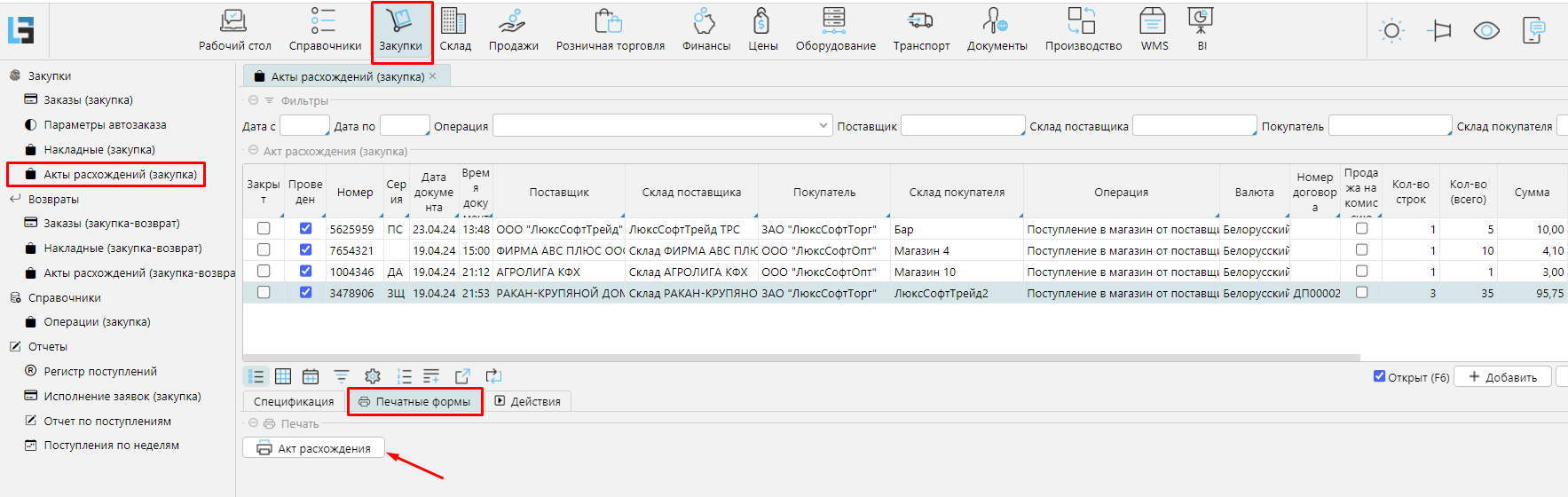The image size is (1568, 497).
Task: Open the Действия tab
Action: [x=527, y=402]
